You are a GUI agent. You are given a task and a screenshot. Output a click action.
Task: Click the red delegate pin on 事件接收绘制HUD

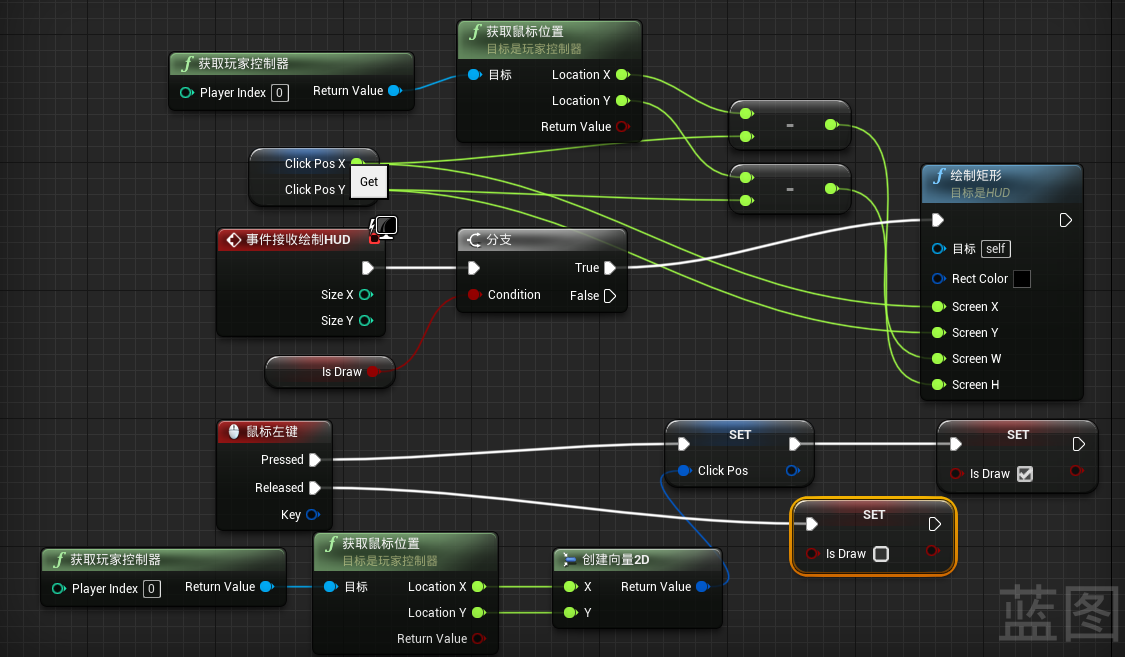coord(374,239)
